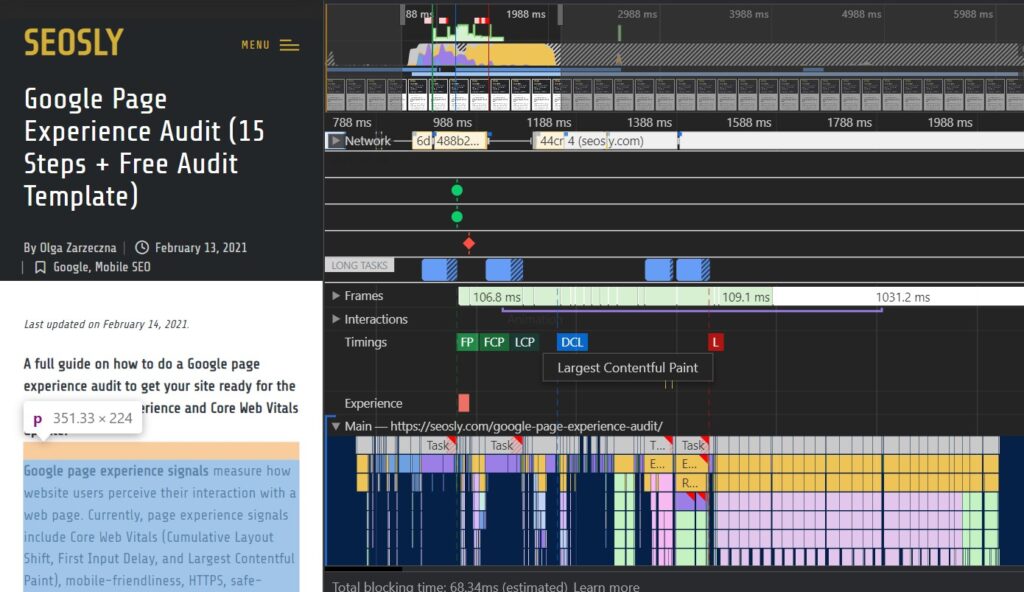Viewport: 1024px width, 592px height.
Task: Click the red layout shift block in Experience
Action: pyautogui.click(x=463, y=403)
